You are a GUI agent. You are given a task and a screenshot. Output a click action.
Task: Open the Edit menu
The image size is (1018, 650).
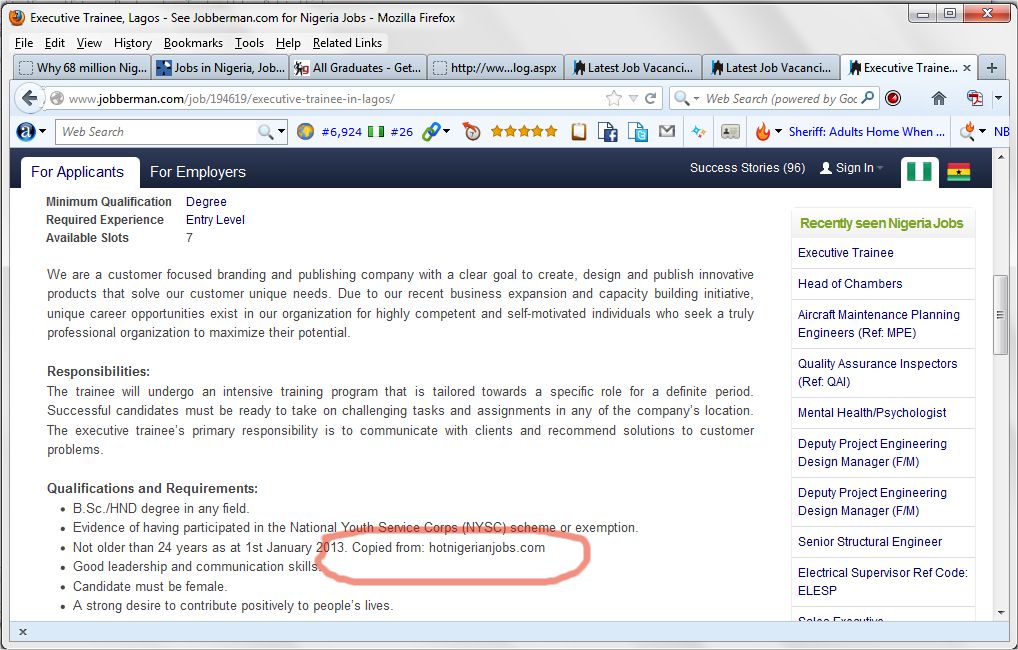(55, 43)
